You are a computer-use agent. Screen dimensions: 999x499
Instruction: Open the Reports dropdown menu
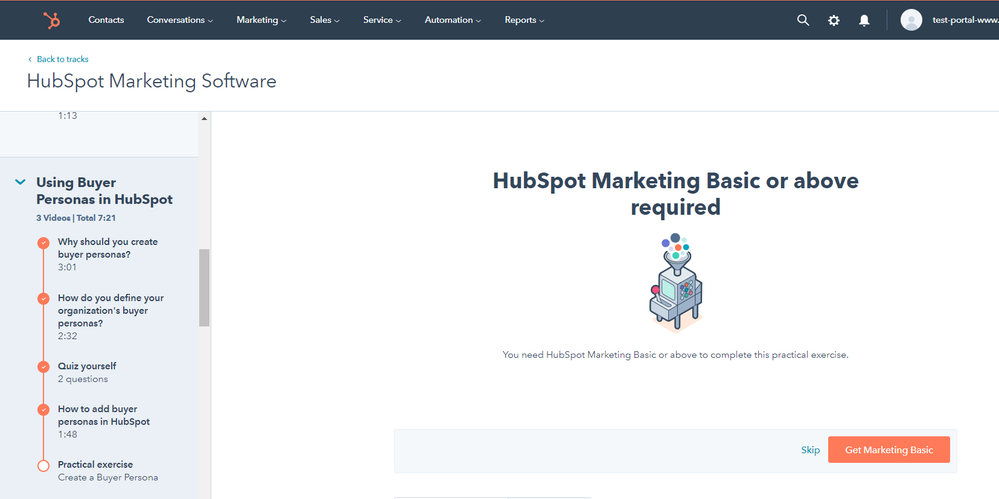[x=524, y=20]
